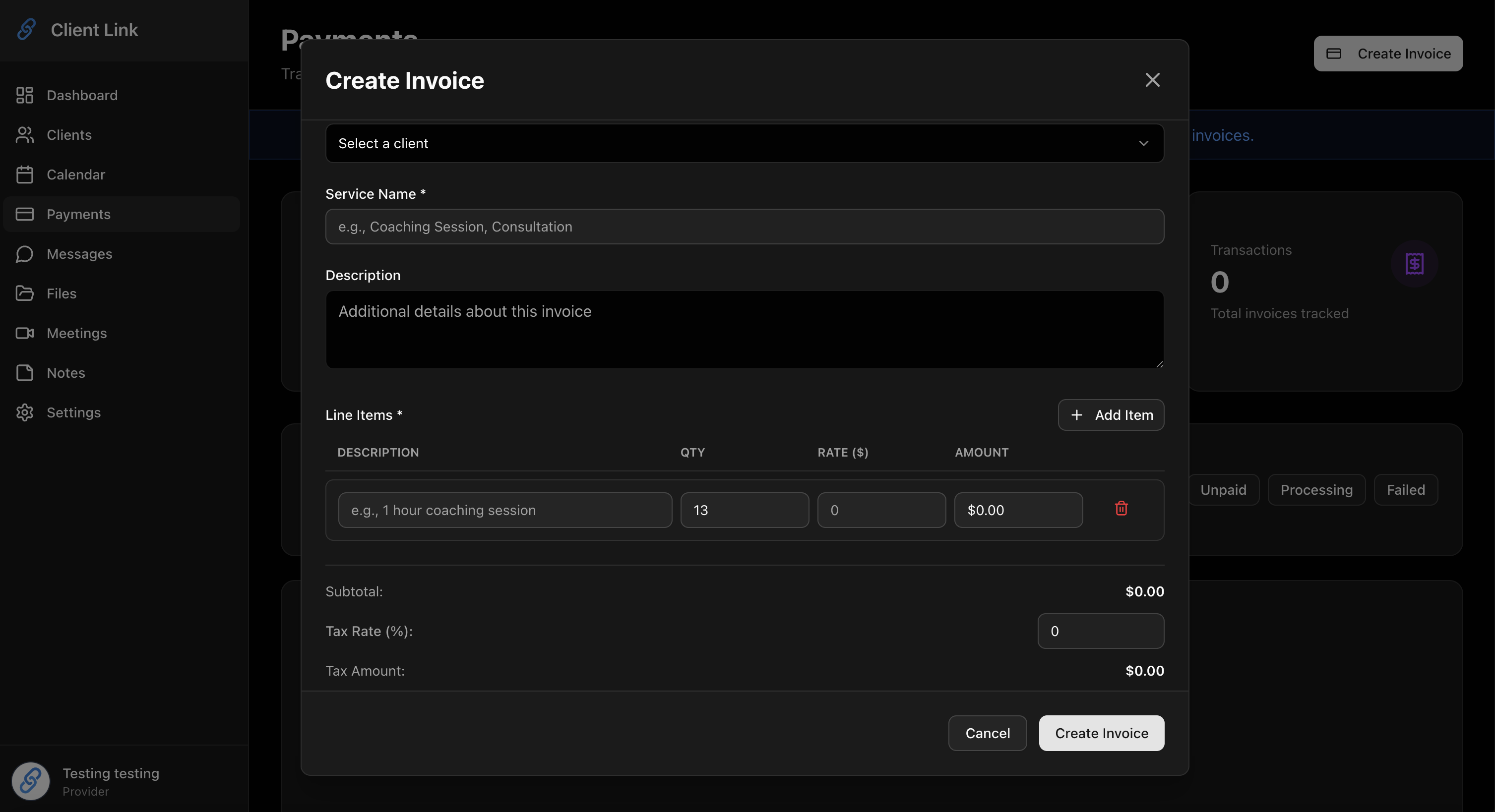Click the Messages chat bubble icon
This screenshot has height=812, width=1495.
(24, 254)
